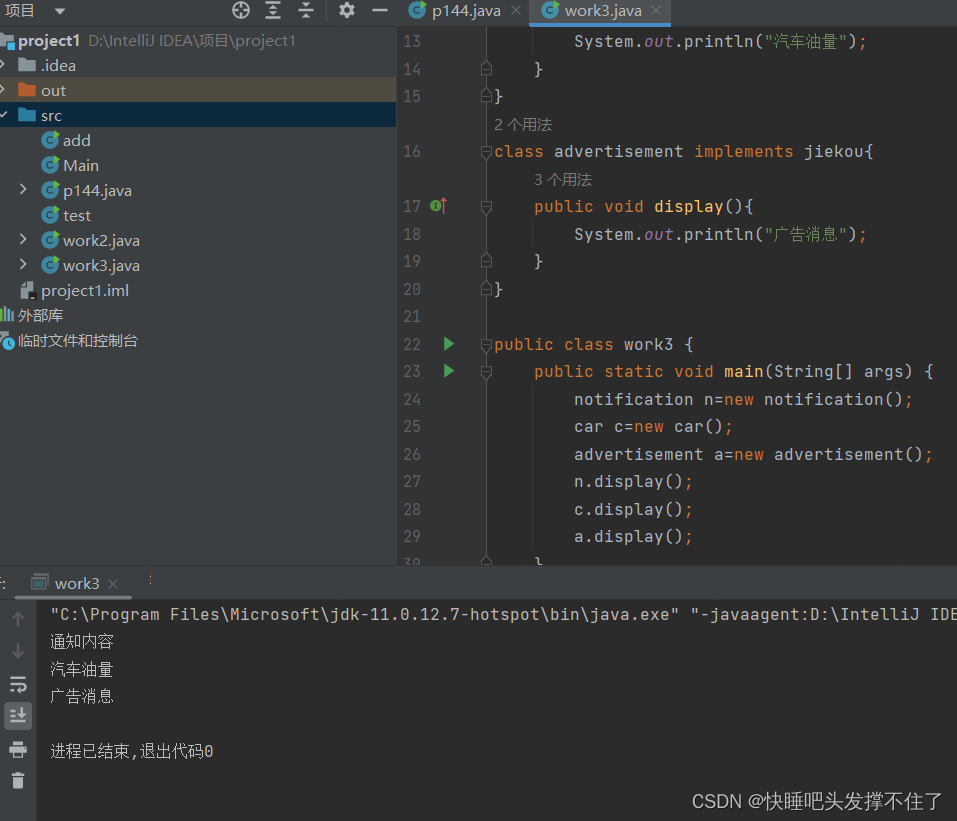Fold the display method at line 17
957x821 pixels.
[486, 208]
